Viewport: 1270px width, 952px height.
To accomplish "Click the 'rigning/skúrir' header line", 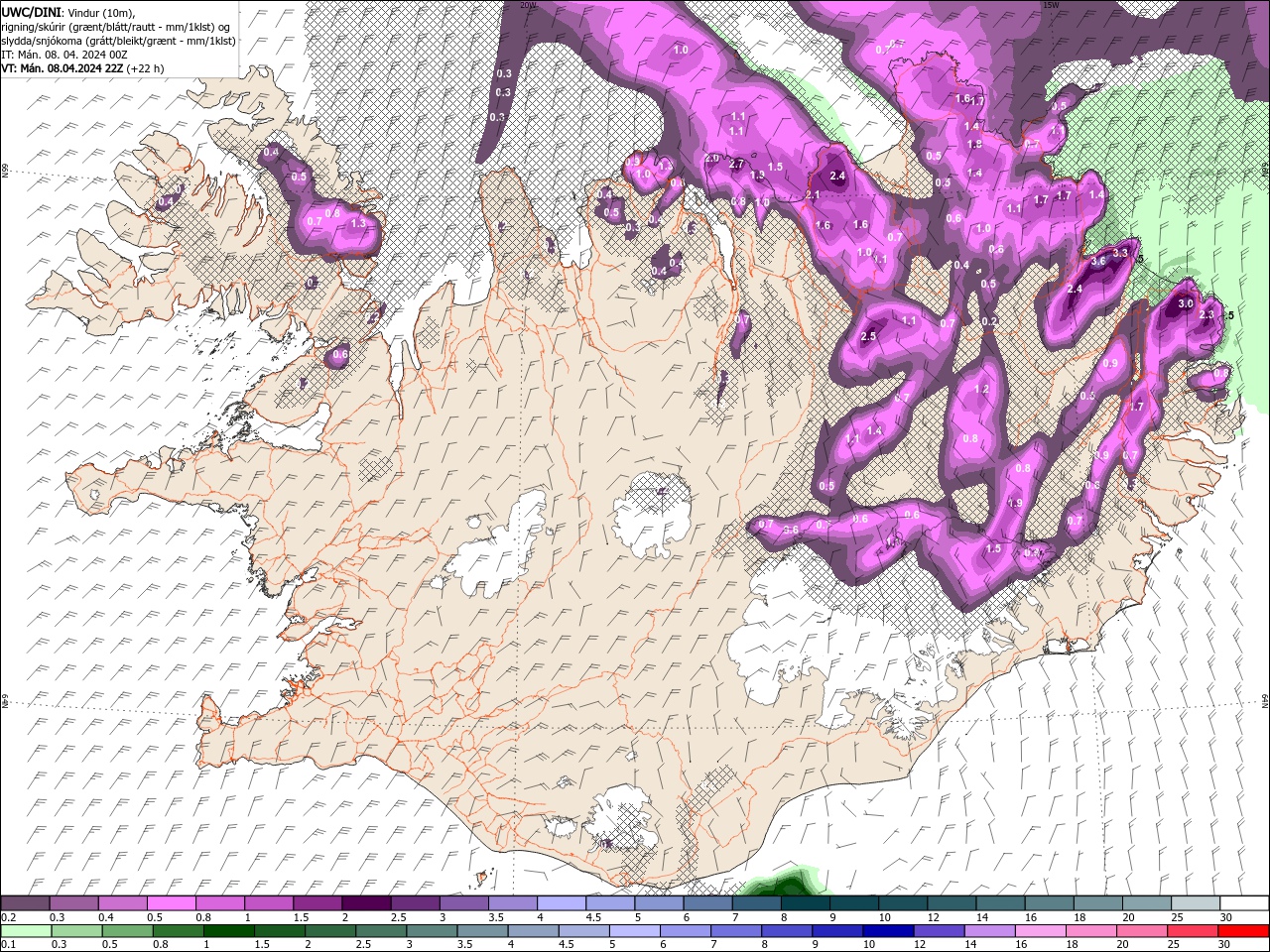I will coord(115,27).
